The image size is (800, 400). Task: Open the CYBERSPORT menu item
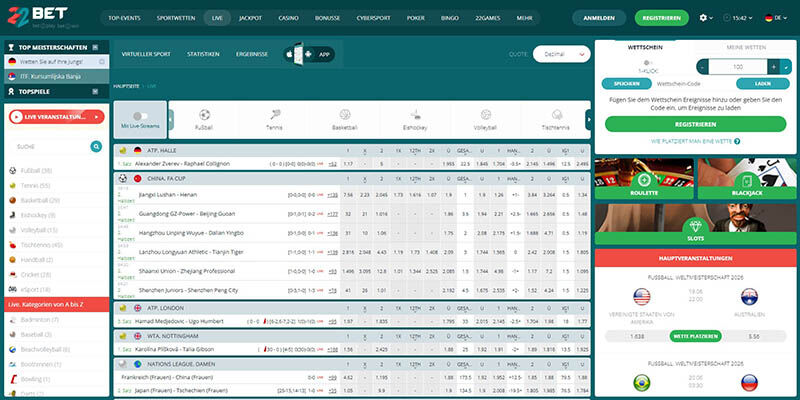373,18
